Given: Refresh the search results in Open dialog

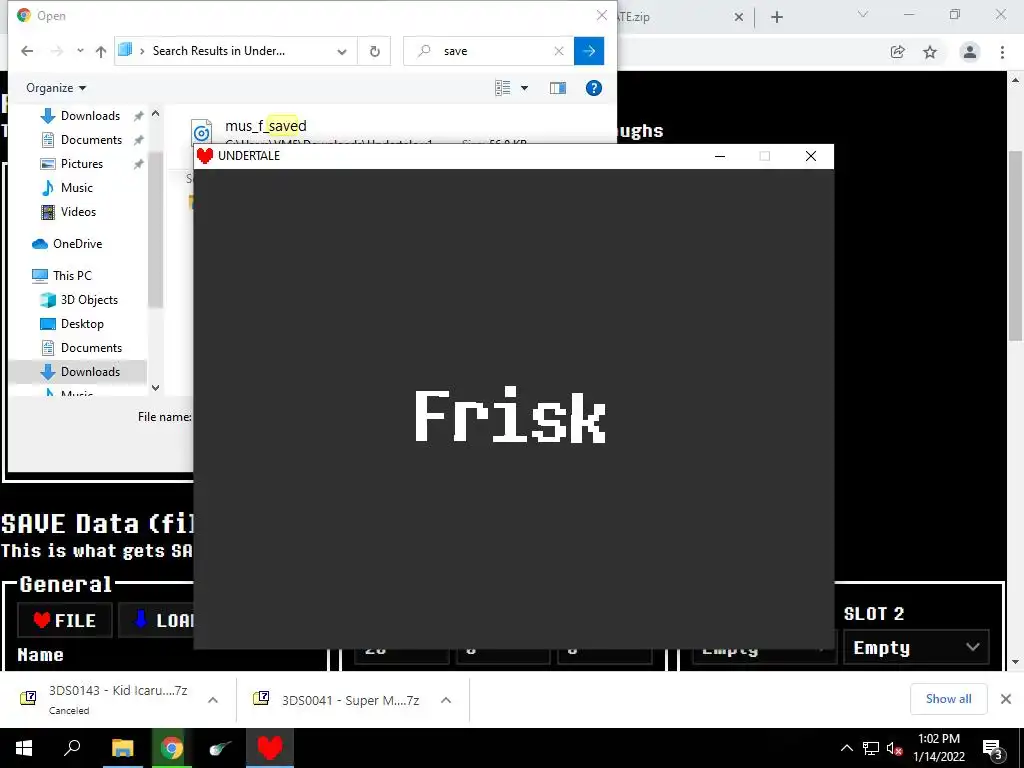Looking at the screenshot, I should 374,51.
